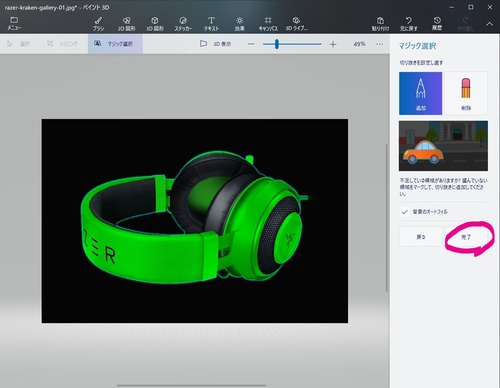This screenshot has height=388, width=500.
Task: Select the テキスト (Text) tool
Action: point(211,24)
